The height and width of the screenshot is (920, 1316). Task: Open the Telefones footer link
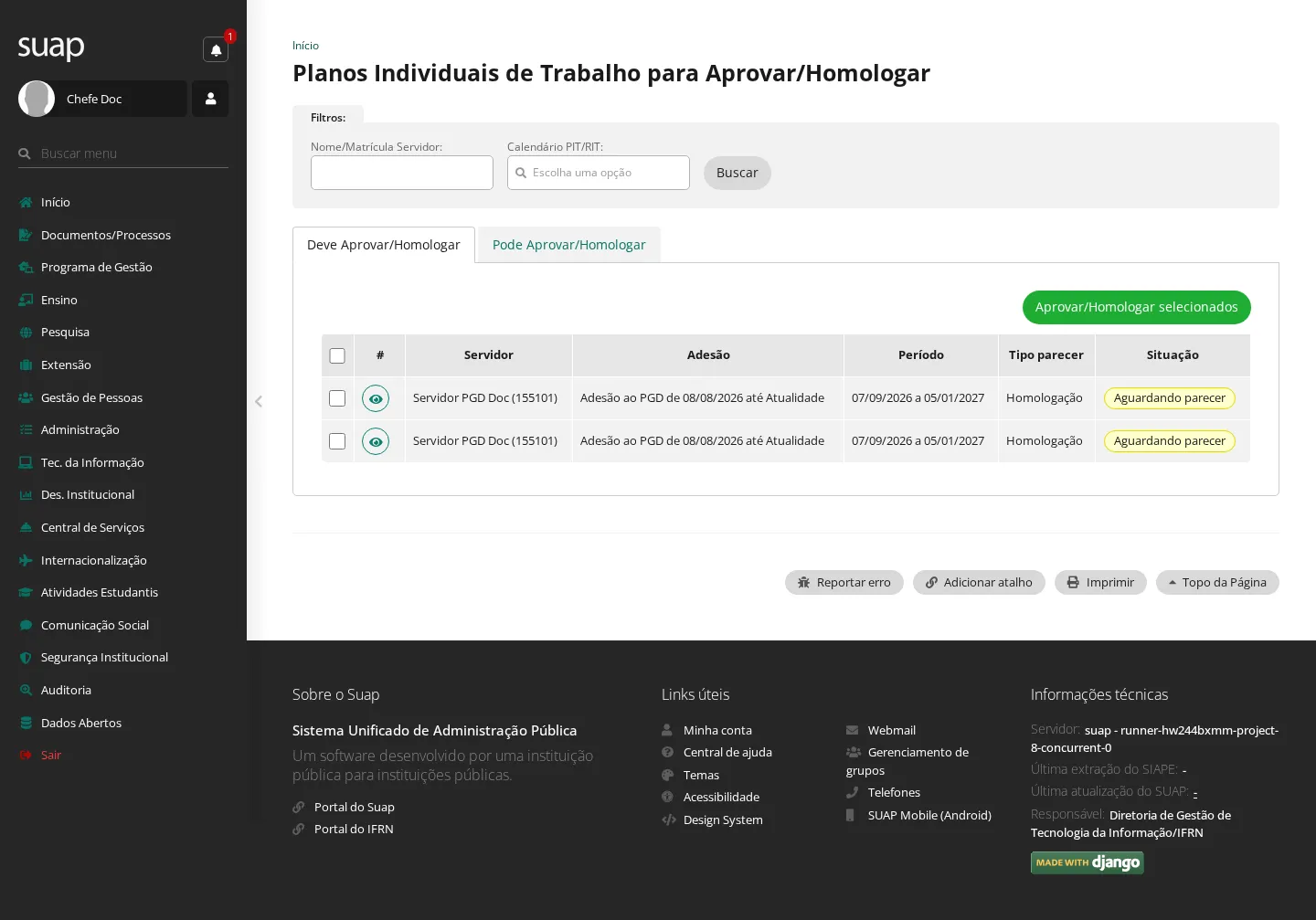894,792
